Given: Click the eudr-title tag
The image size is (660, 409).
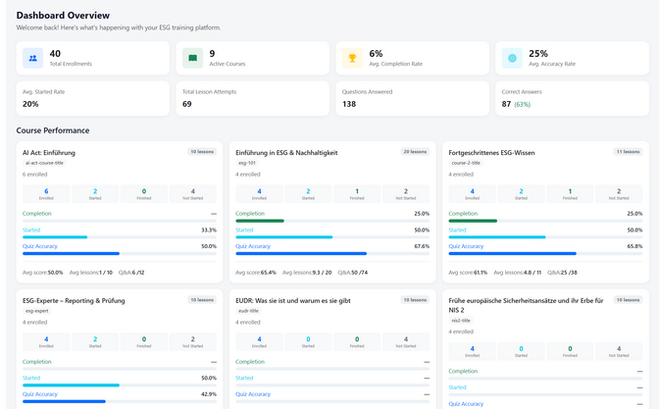Looking at the screenshot, I should [x=248, y=311].
